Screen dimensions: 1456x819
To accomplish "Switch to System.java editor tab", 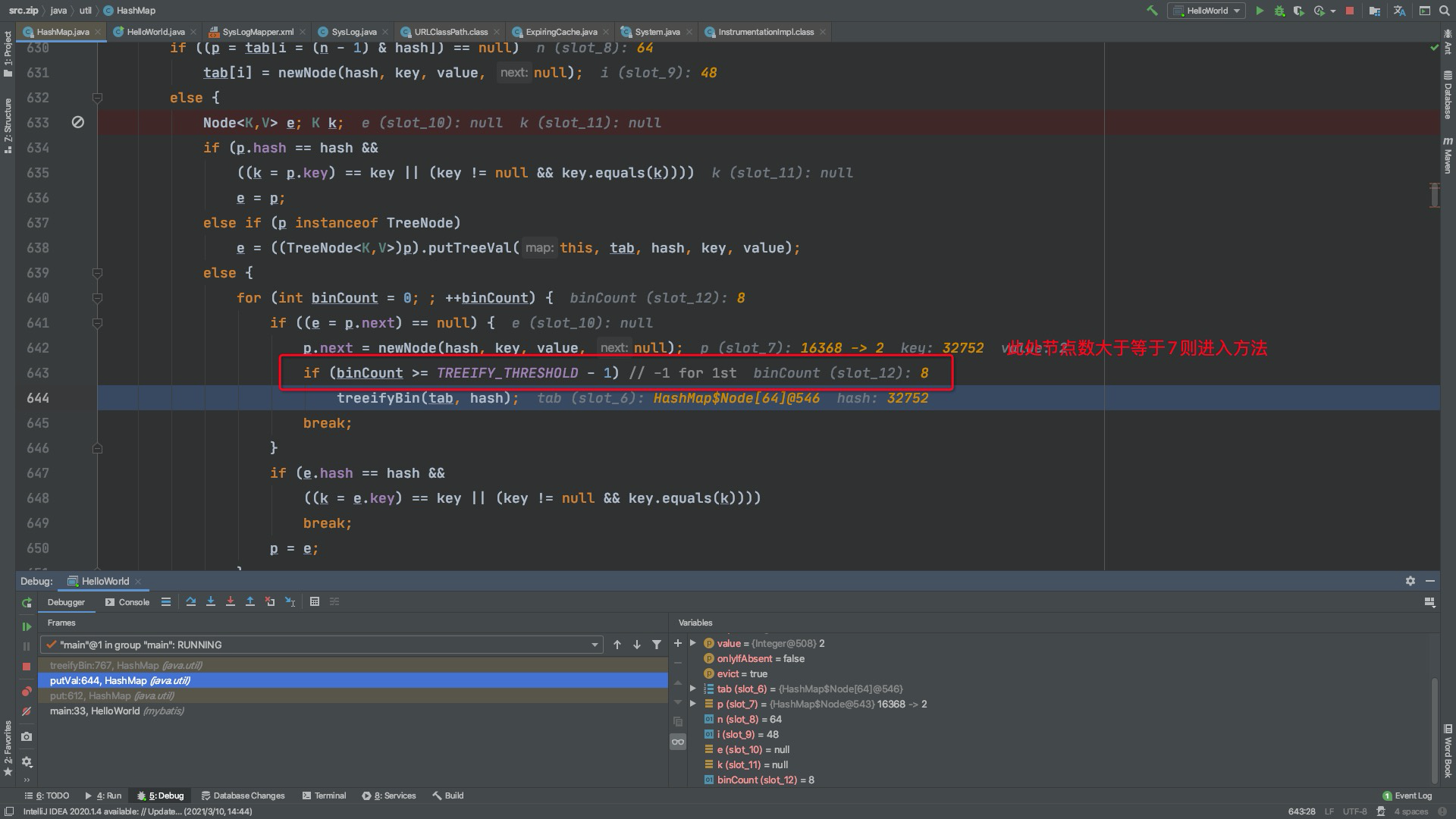I will click(x=657, y=32).
